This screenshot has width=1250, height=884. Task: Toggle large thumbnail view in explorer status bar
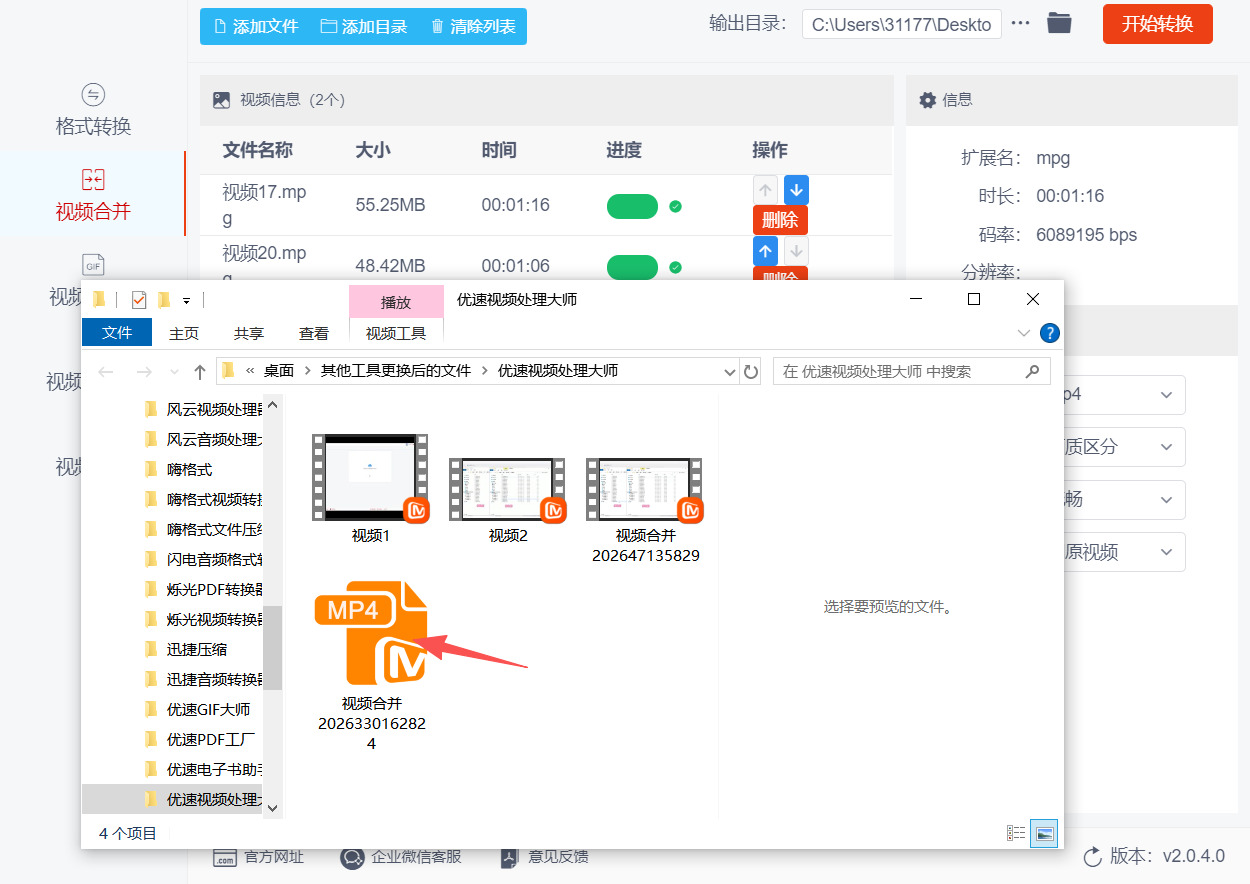tap(1044, 832)
